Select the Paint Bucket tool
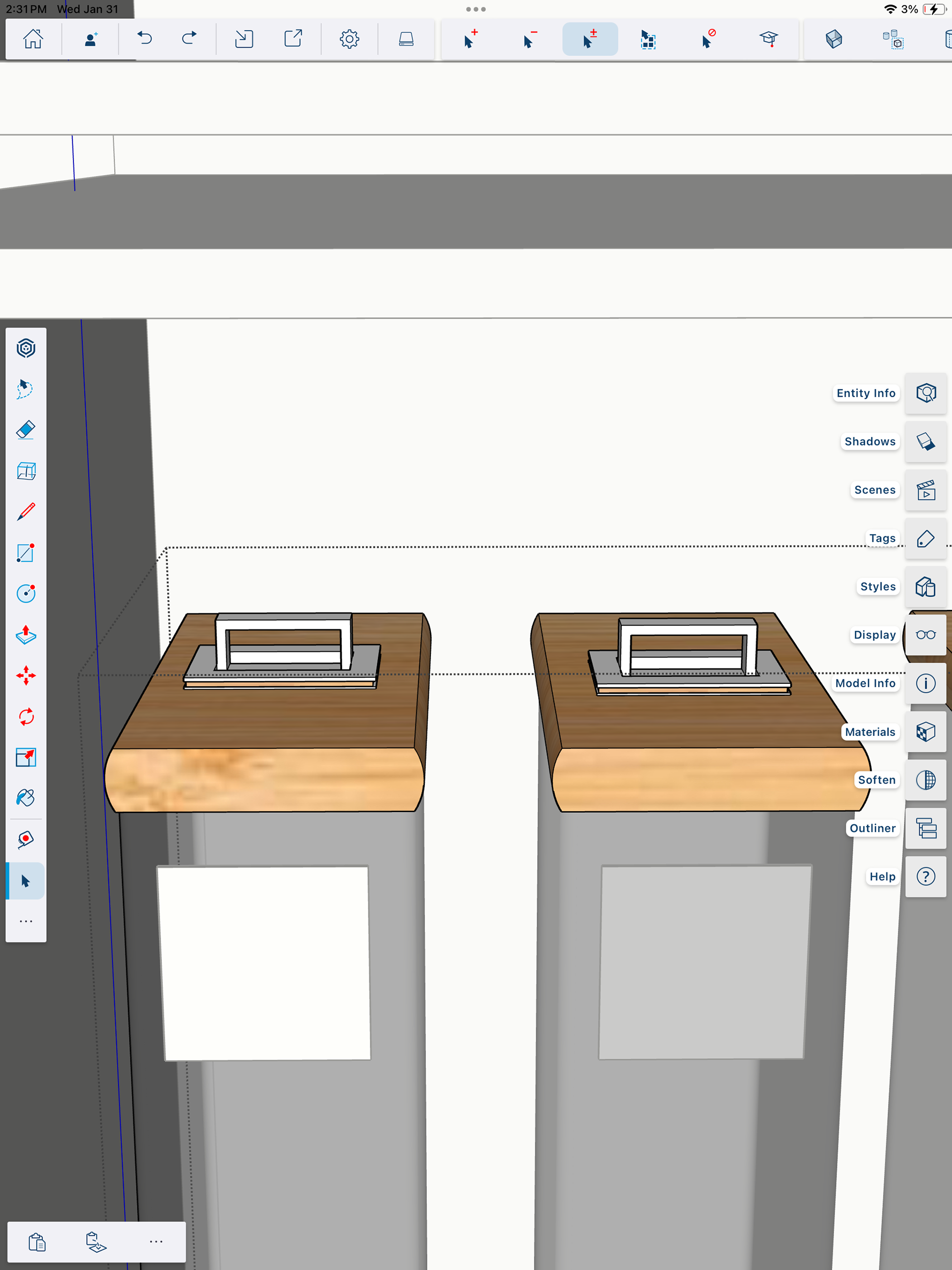This screenshot has height=1270, width=952. click(26, 797)
